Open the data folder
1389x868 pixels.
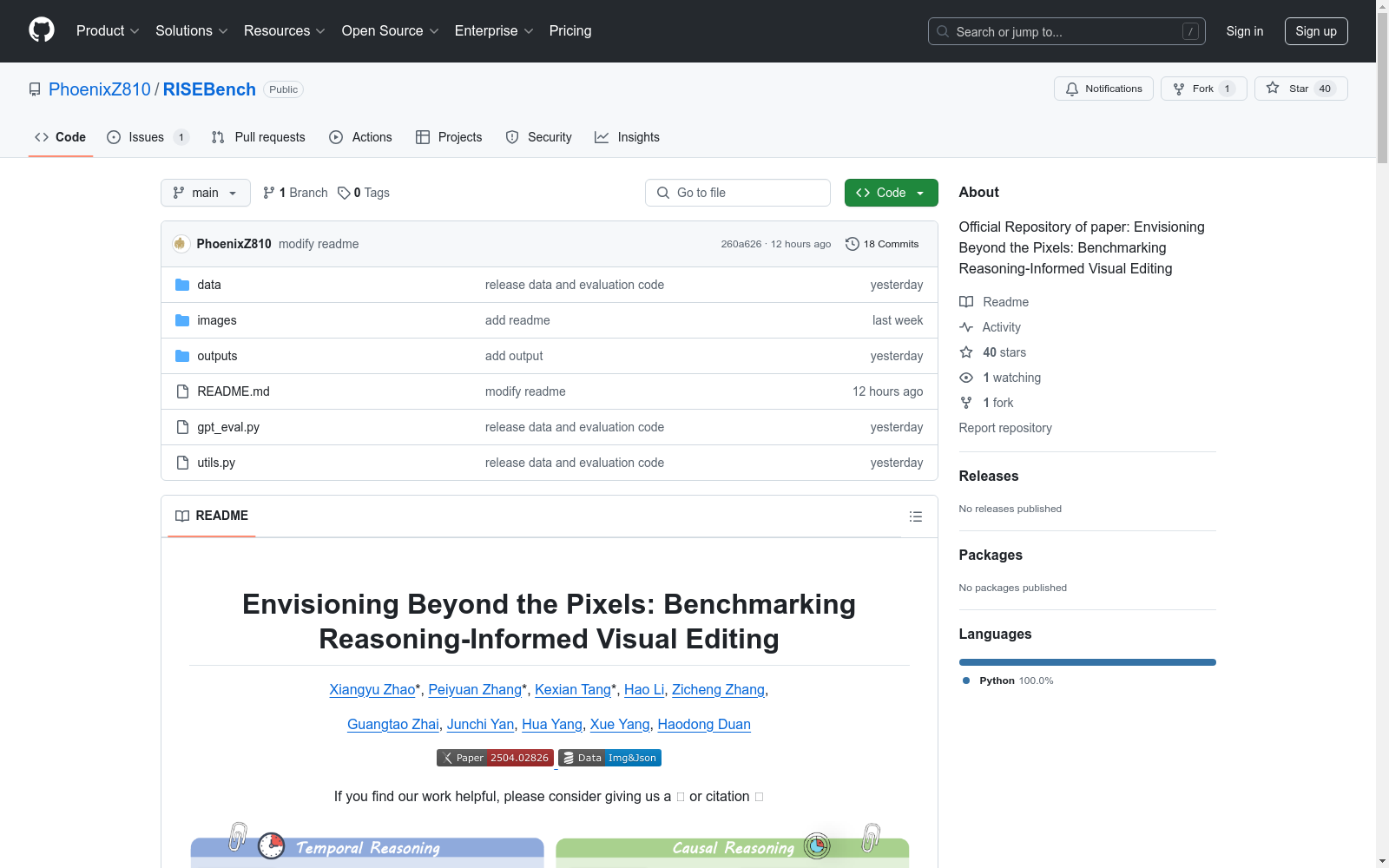coord(209,285)
